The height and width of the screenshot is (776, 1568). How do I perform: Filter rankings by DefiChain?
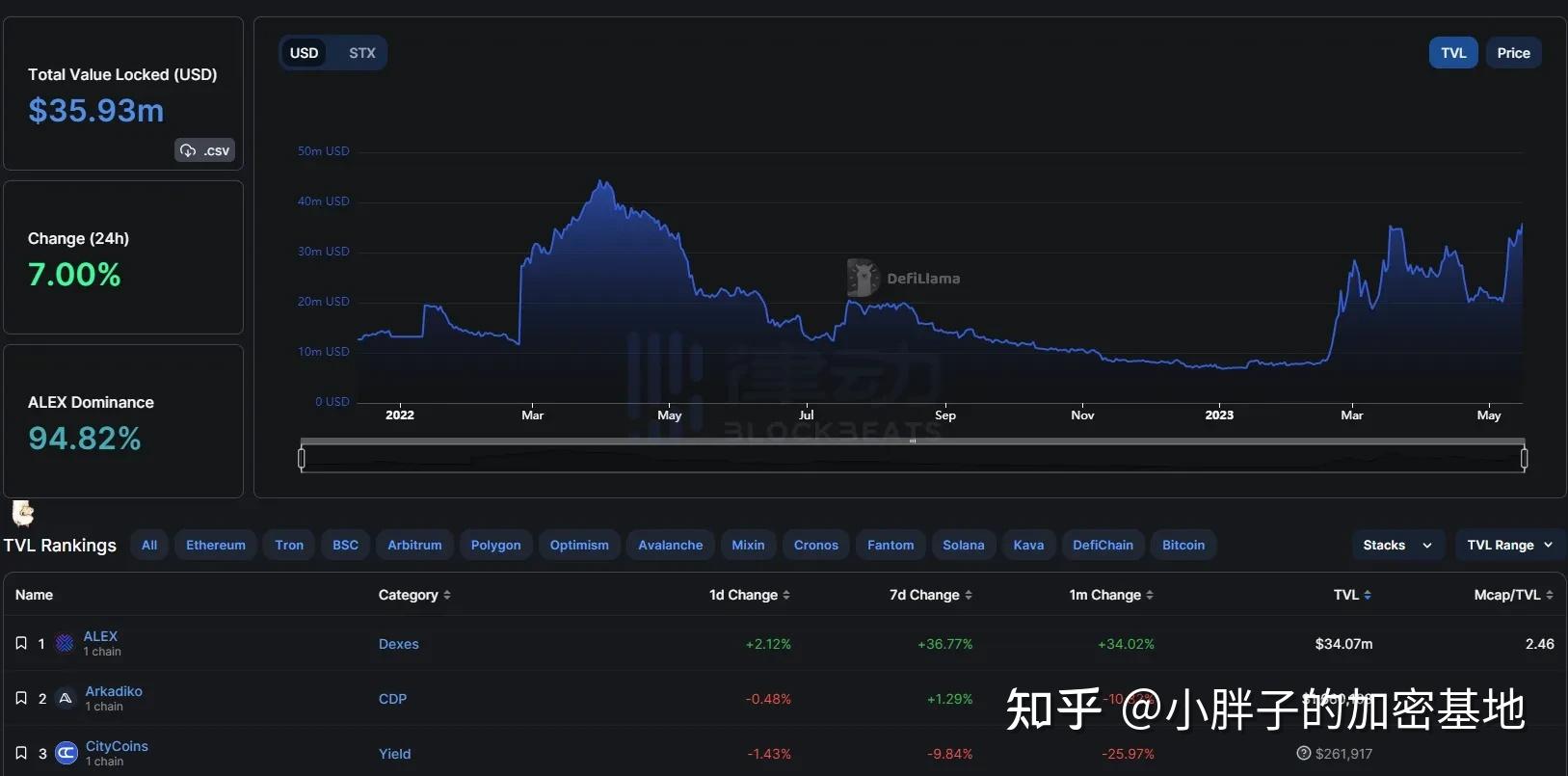pyautogui.click(x=1103, y=545)
